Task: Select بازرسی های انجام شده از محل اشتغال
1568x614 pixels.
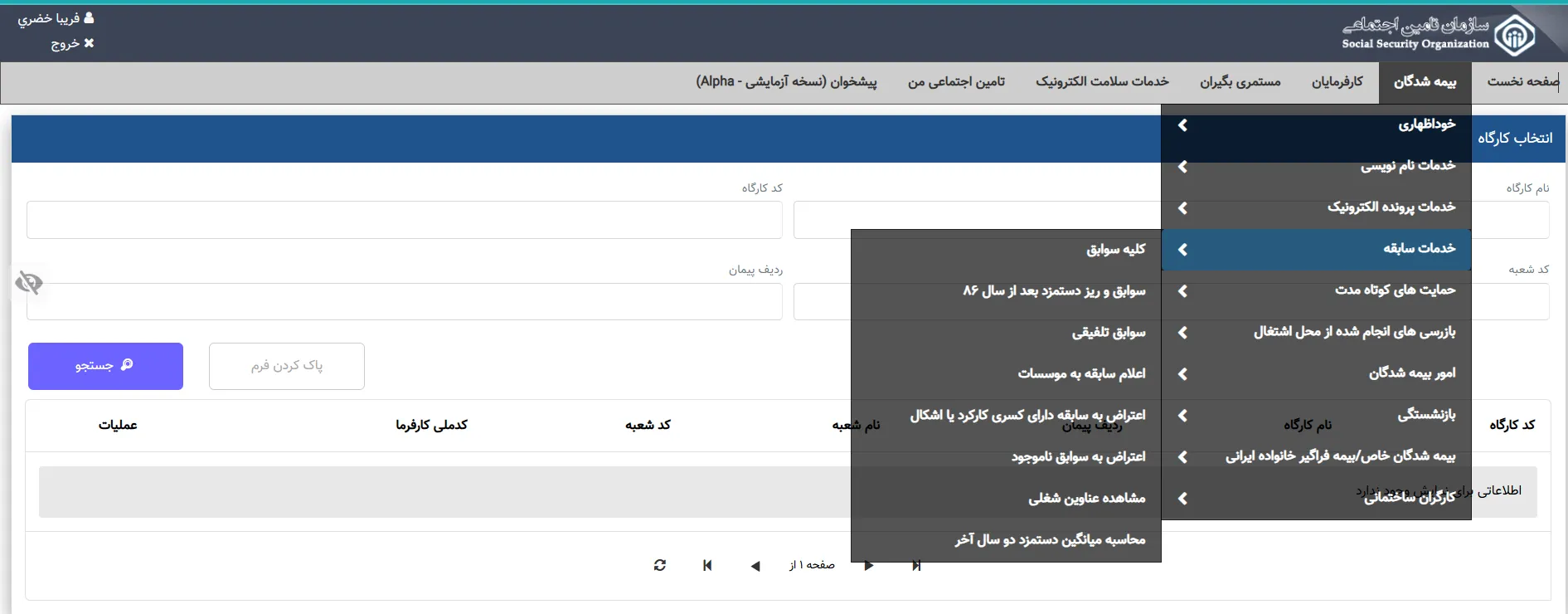Action: pos(1316,333)
